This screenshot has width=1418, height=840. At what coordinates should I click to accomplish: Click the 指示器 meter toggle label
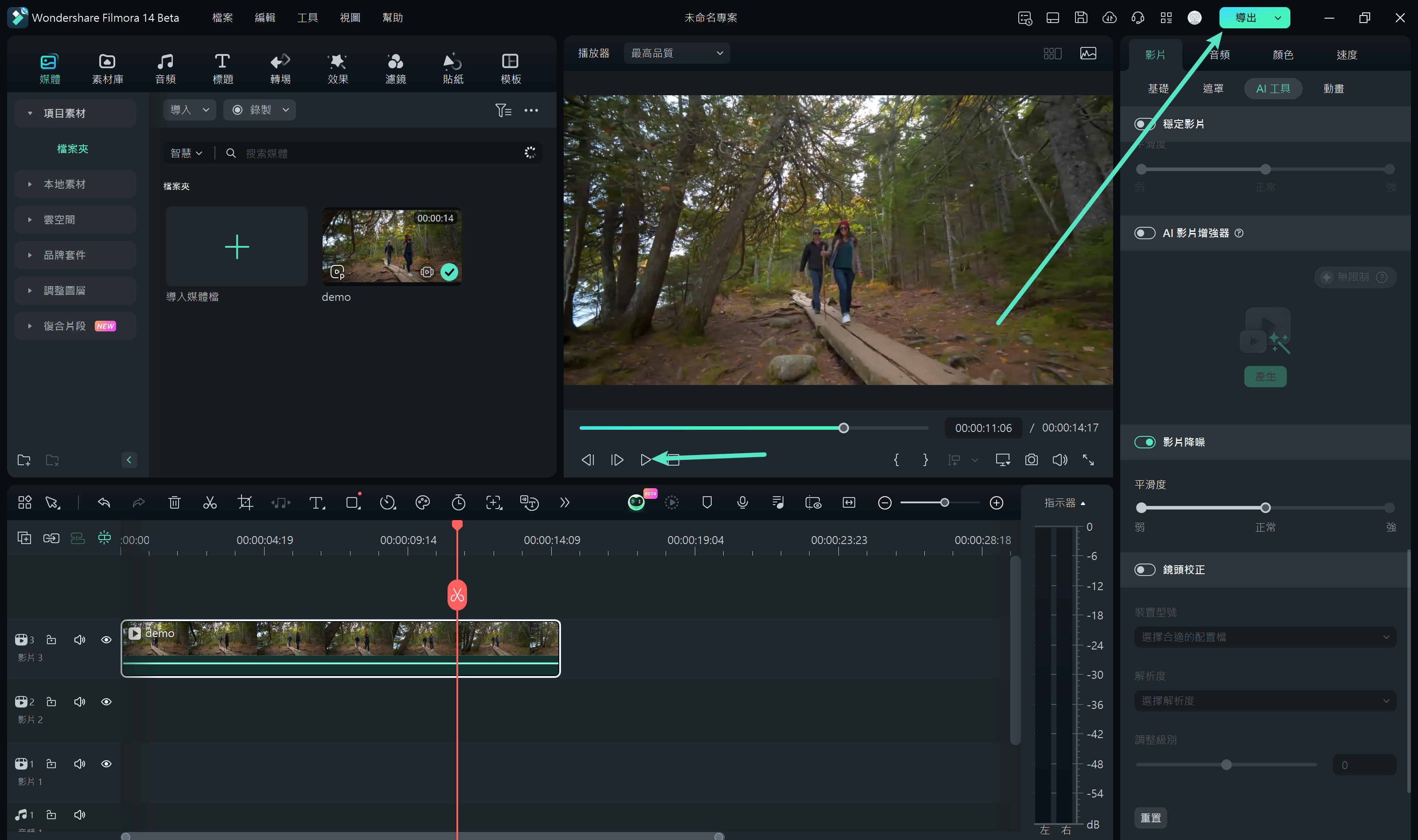(1064, 503)
